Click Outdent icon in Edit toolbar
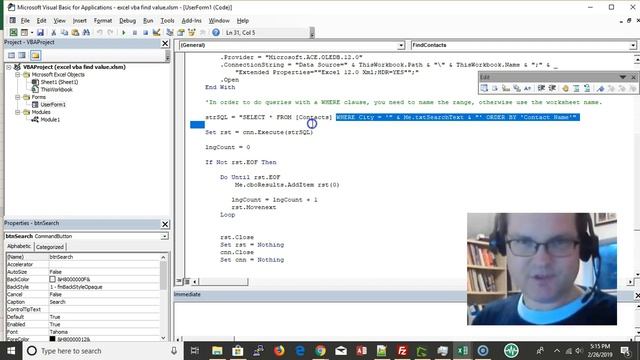640x360 pixels. click(552, 88)
